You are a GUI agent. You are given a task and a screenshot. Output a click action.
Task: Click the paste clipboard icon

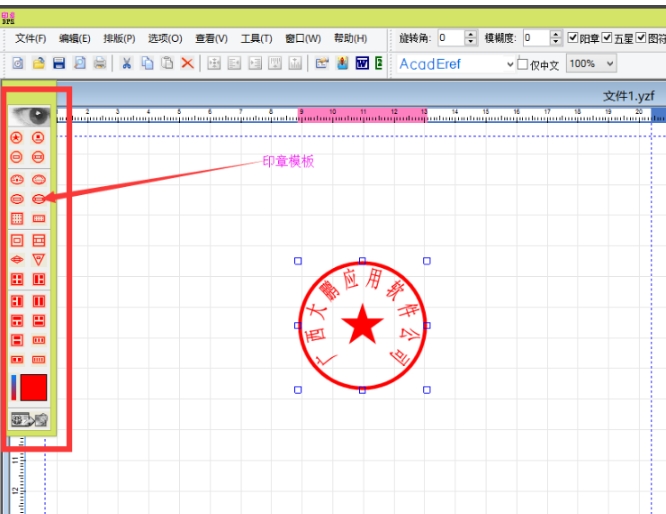(x=167, y=63)
